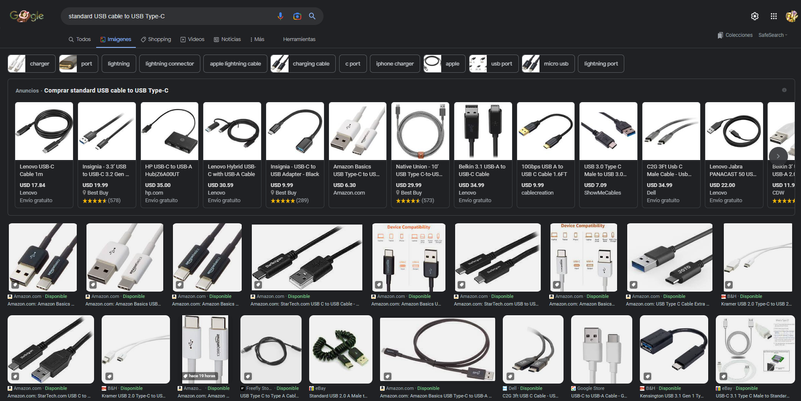This screenshot has width=801, height=401.
Task: Open Freefly Store USB Type C cable image
Action: click(x=271, y=349)
